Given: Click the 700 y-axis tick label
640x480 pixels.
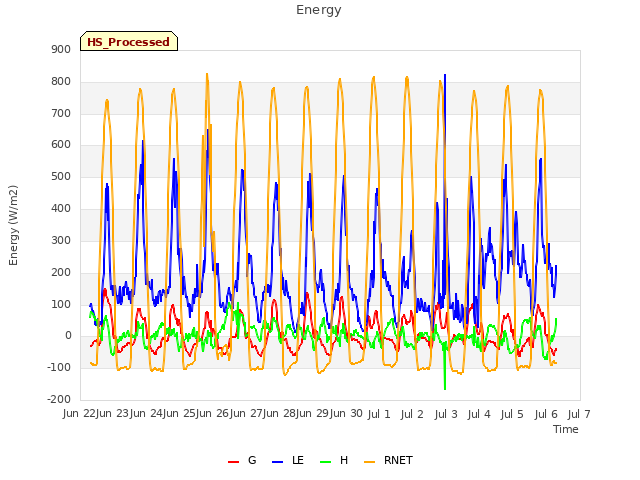Looking at the screenshot, I should [x=61, y=113].
